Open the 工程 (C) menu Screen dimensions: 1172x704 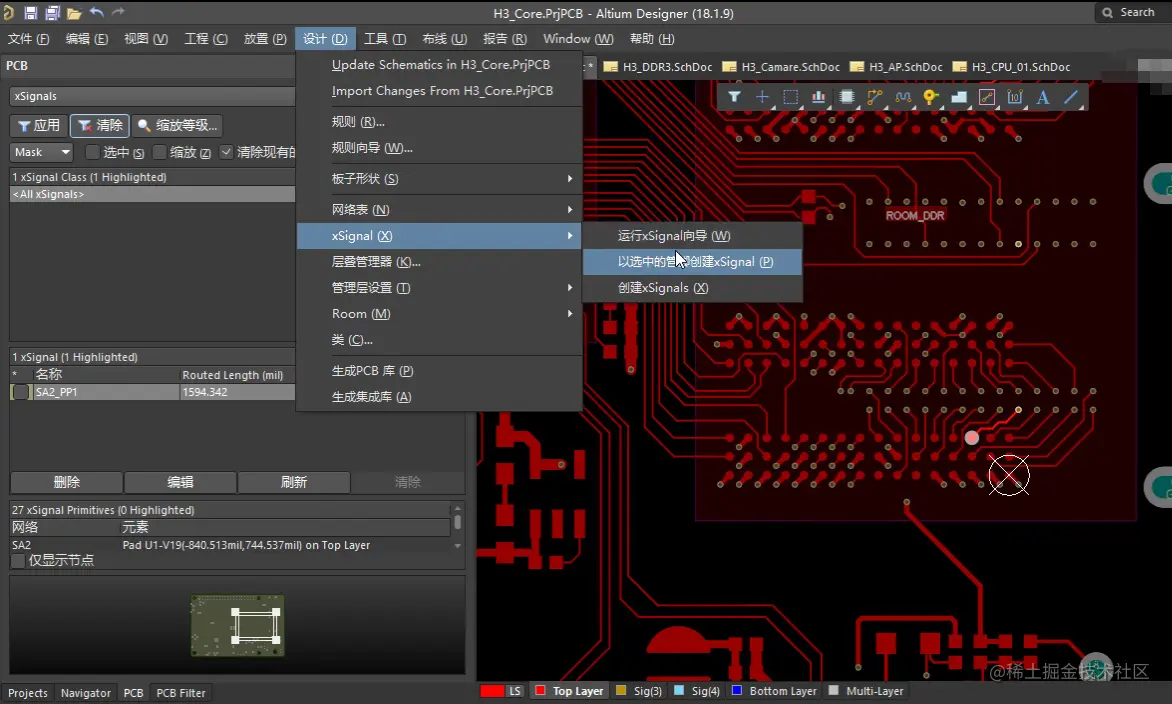pyautogui.click(x=206, y=39)
